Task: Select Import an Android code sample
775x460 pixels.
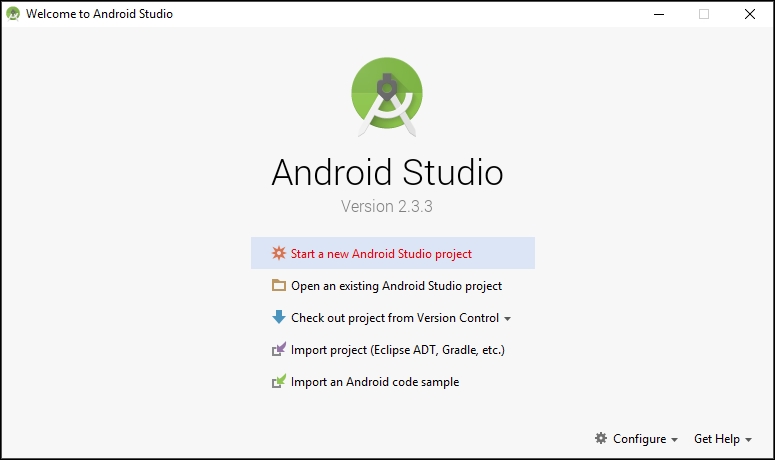Action: coord(393,381)
